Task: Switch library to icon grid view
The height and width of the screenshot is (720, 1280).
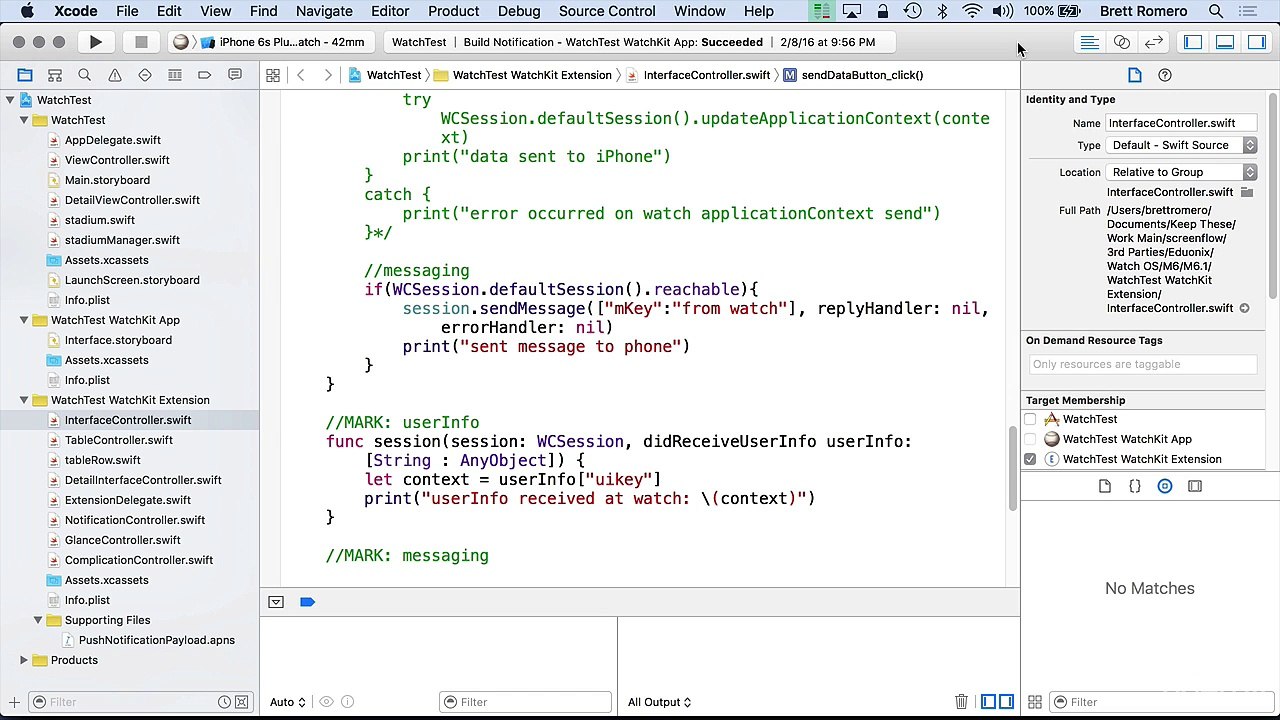Action: pos(1035,702)
